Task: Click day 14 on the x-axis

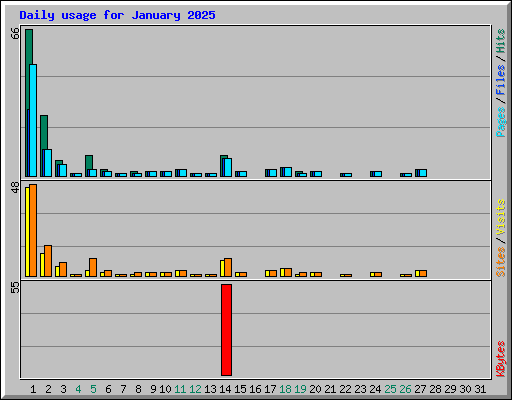Action: tap(225, 389)
